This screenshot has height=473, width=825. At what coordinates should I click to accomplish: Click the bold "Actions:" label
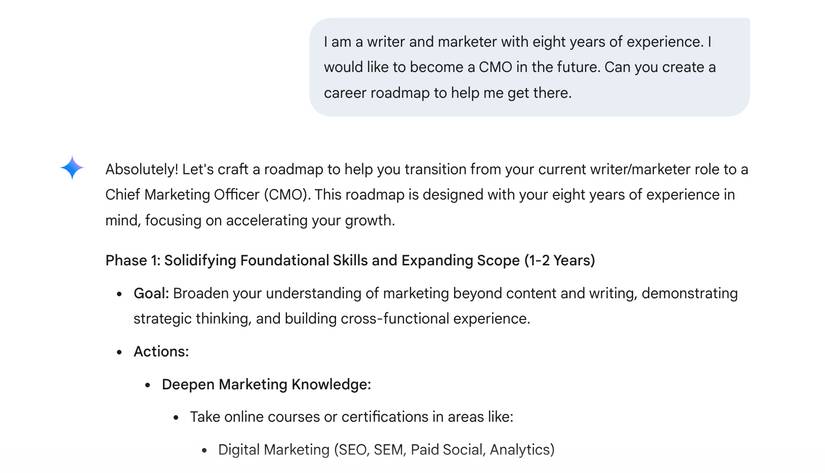pos(161,352)
